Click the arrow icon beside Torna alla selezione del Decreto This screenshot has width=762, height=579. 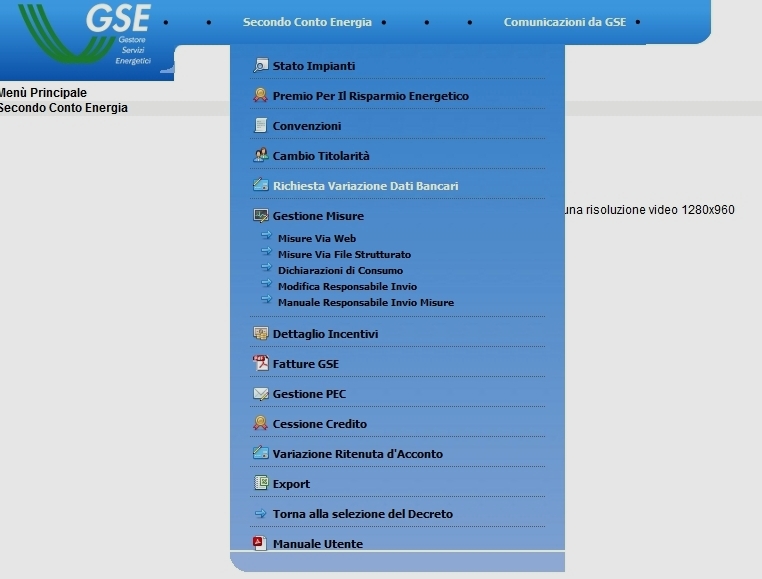[x=260, y=513]
